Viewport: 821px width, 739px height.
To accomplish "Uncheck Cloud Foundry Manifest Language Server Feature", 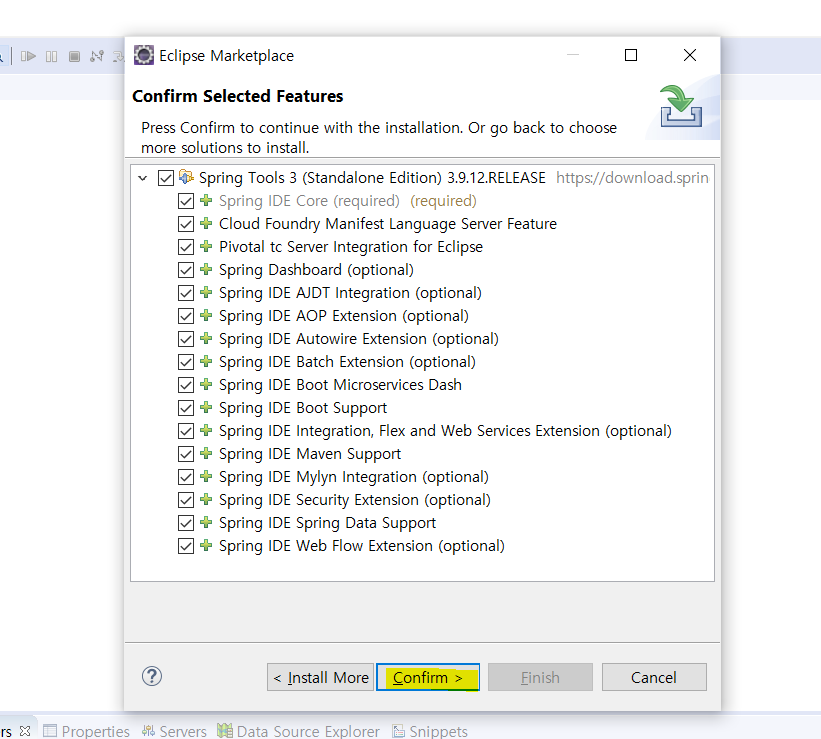I will pos(186,224).
